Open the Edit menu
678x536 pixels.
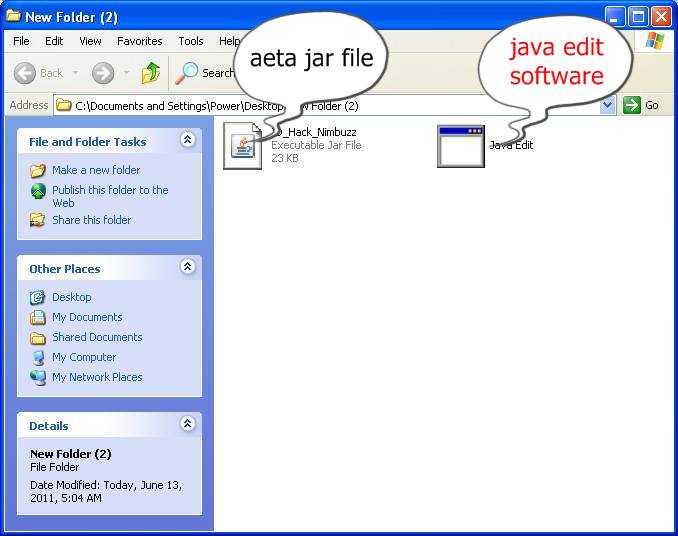click(54, 41)
